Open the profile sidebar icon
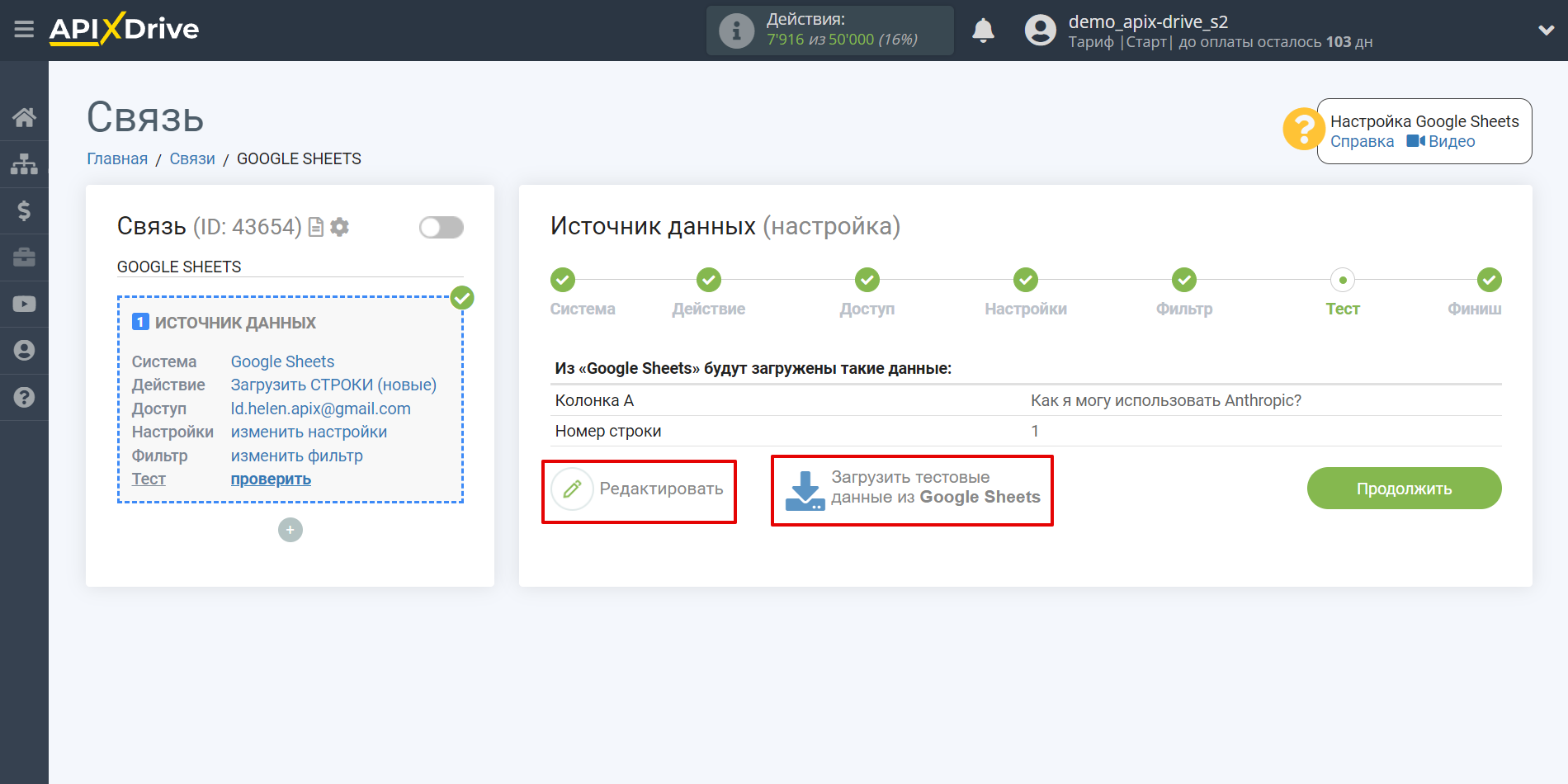Image resolution: width=1568 pixels, height=784 pixels. (24, 351)
